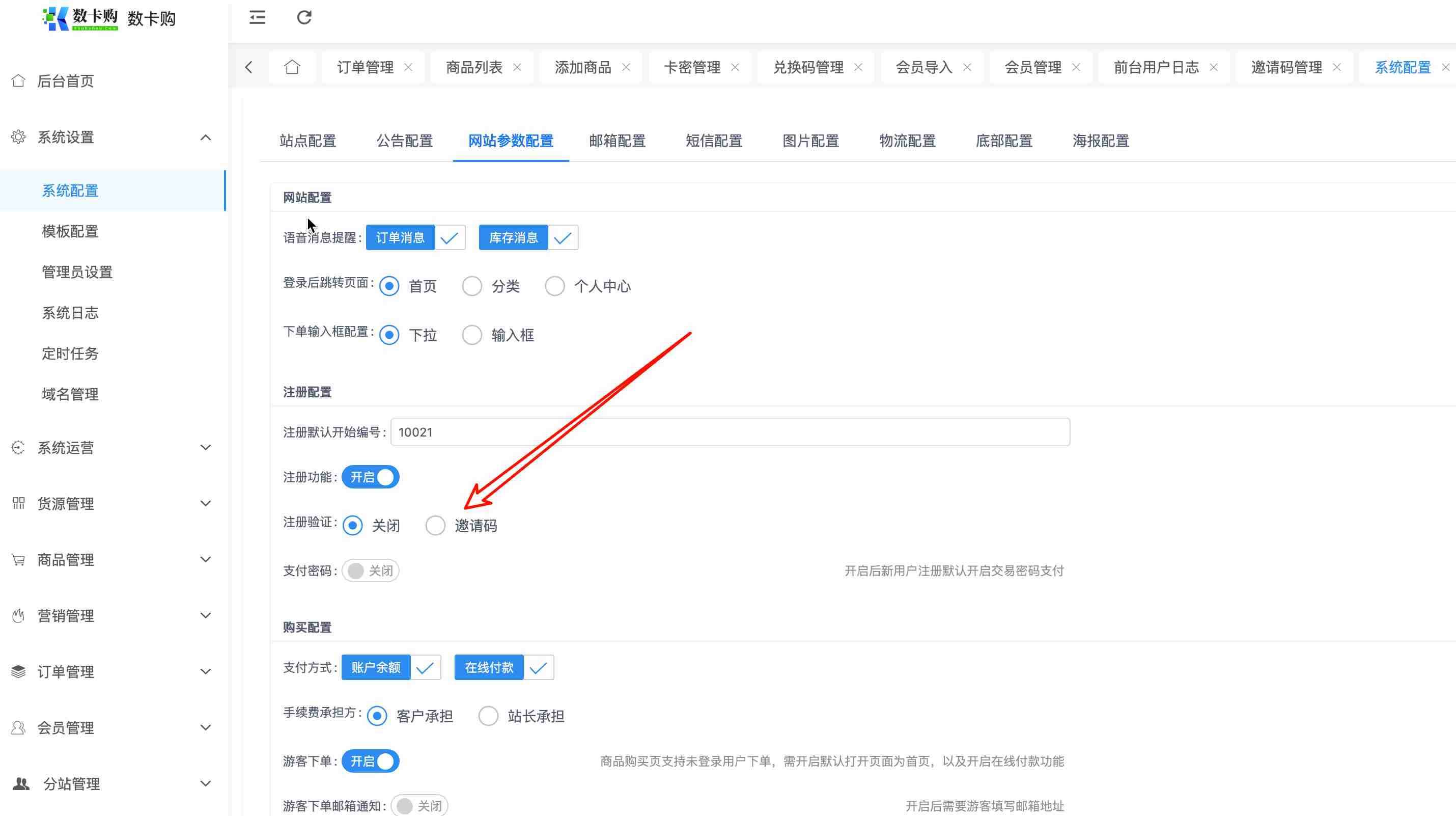
Task: Enable the 支付密码 toggle switch
Action: 371,570
